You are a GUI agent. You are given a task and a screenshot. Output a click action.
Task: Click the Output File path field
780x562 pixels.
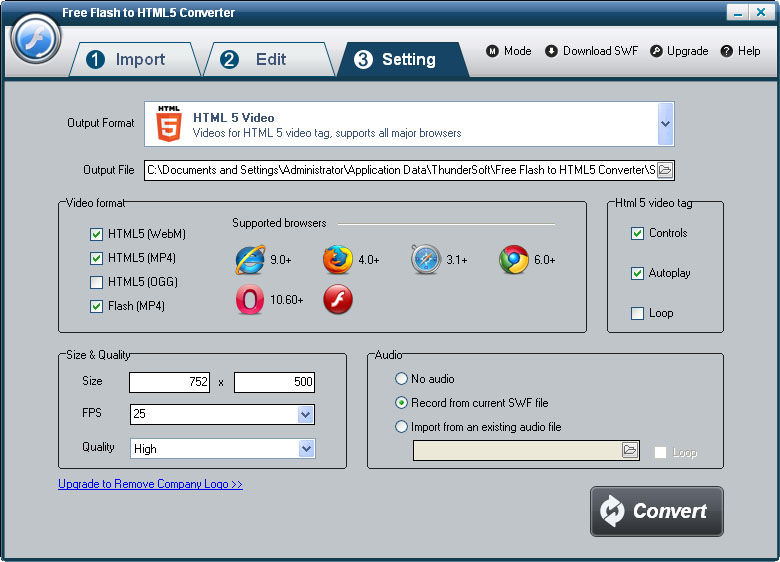[400, 170]
